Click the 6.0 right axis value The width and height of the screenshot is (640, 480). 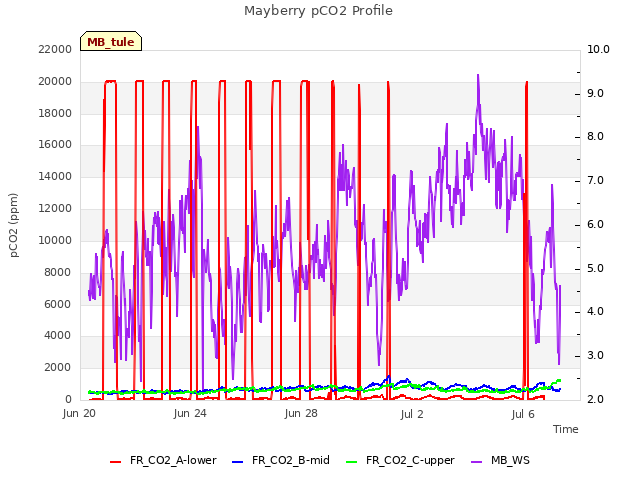click(x=596, y=224)
